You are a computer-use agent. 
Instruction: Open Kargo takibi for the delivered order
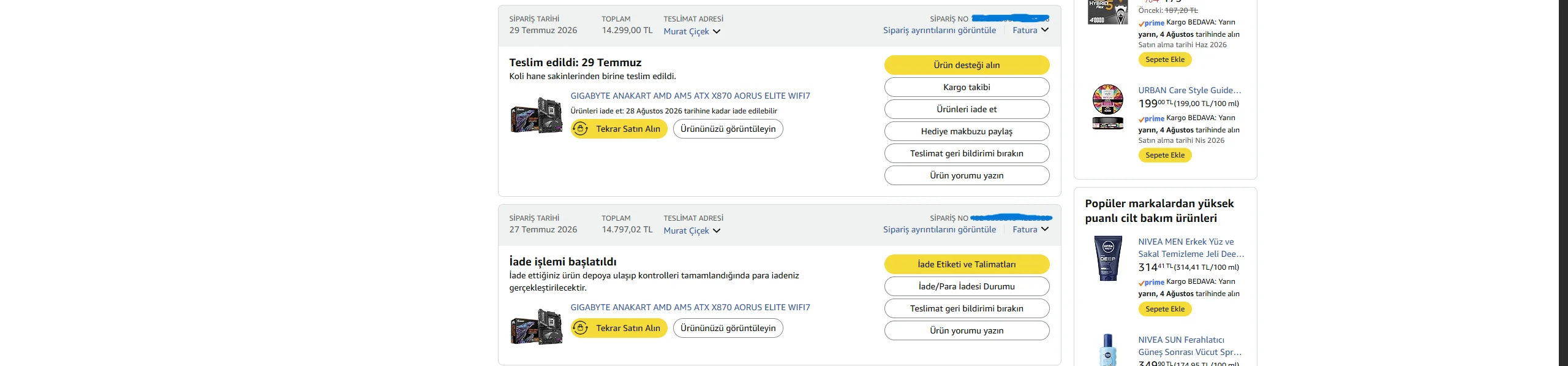click(967, 87)
